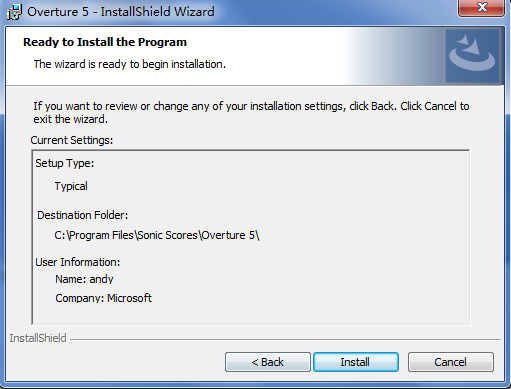511x389 pixels.
Task: Click the 'Current Settings:' label
Action: point(72,140)
